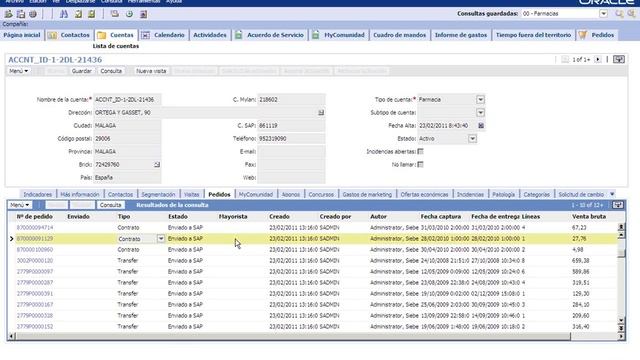Screen dimensions: 640x360
Task: Open the Fecha Alta calendar icon
Action: tap(481, 126)
